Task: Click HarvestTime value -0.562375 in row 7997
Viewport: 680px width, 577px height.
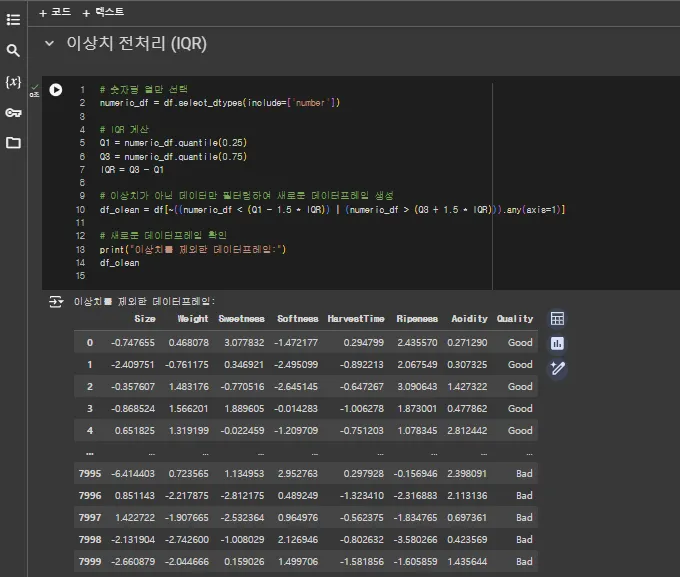Action: point(362,518)
